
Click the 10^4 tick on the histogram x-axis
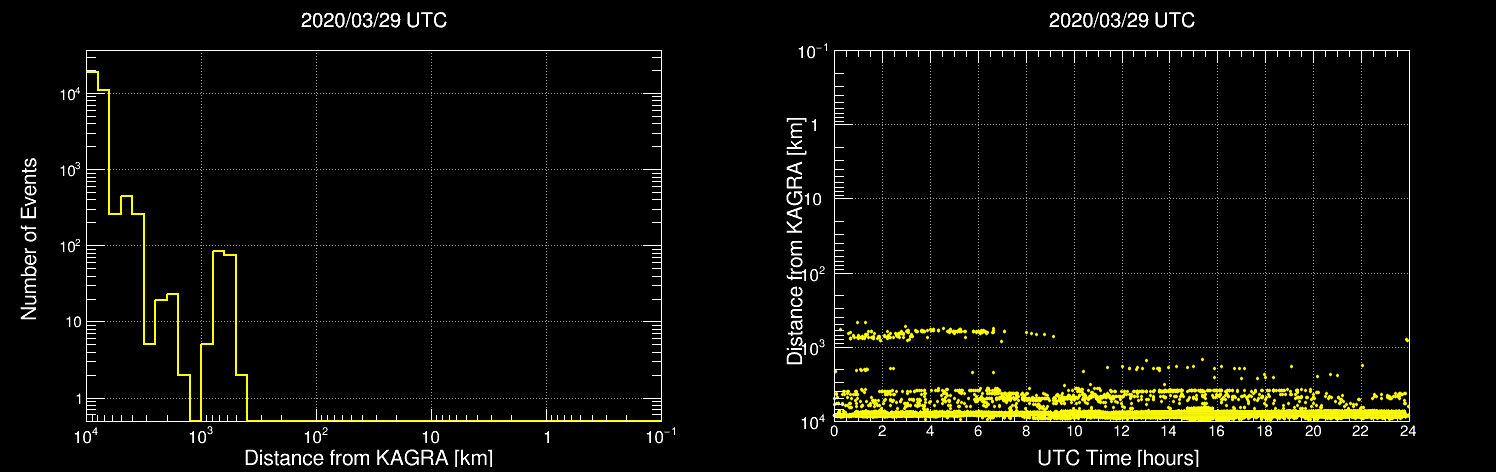click(x=87, y=436)
